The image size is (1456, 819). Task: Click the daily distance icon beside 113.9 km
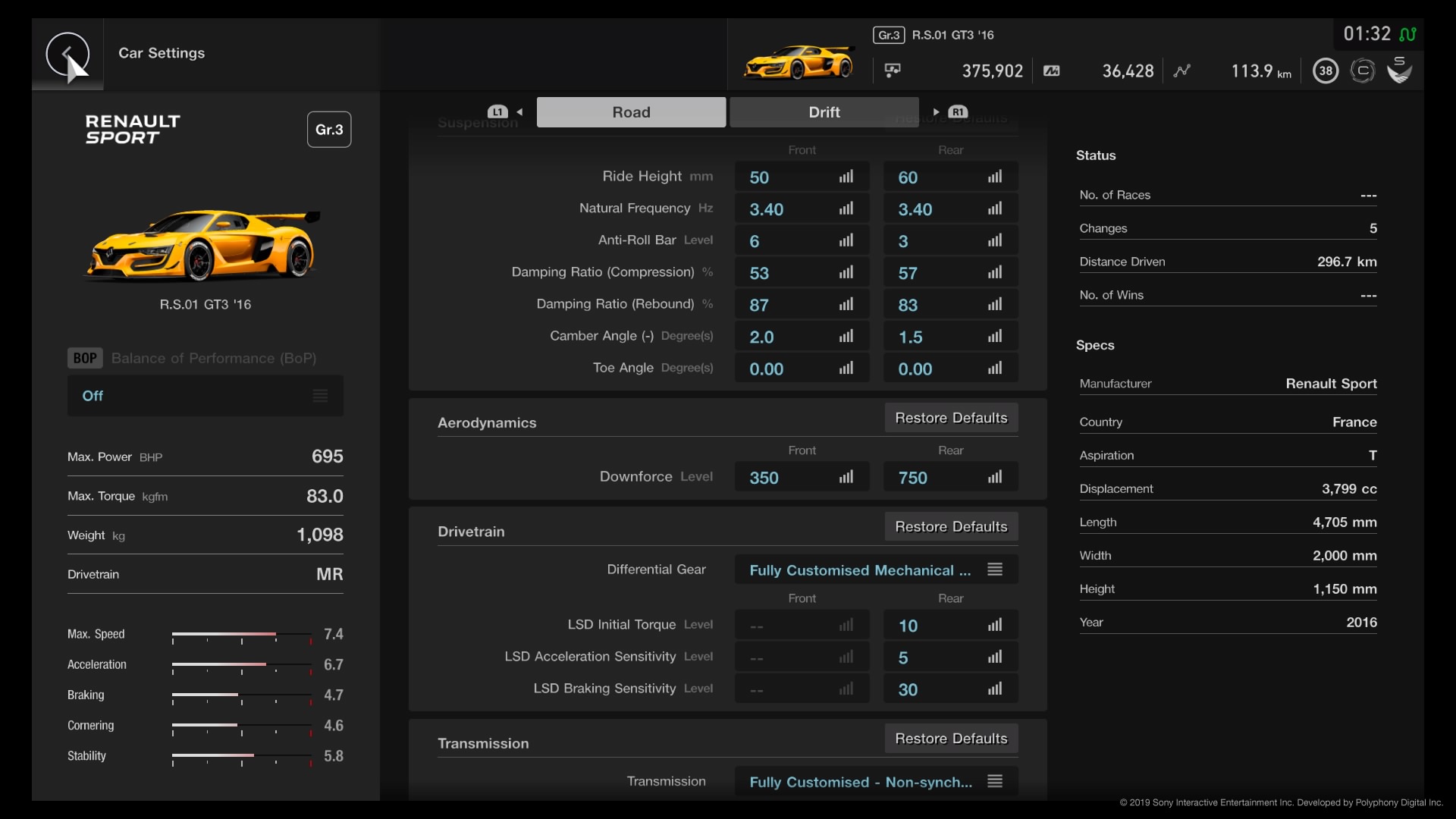coord(1181,71)
